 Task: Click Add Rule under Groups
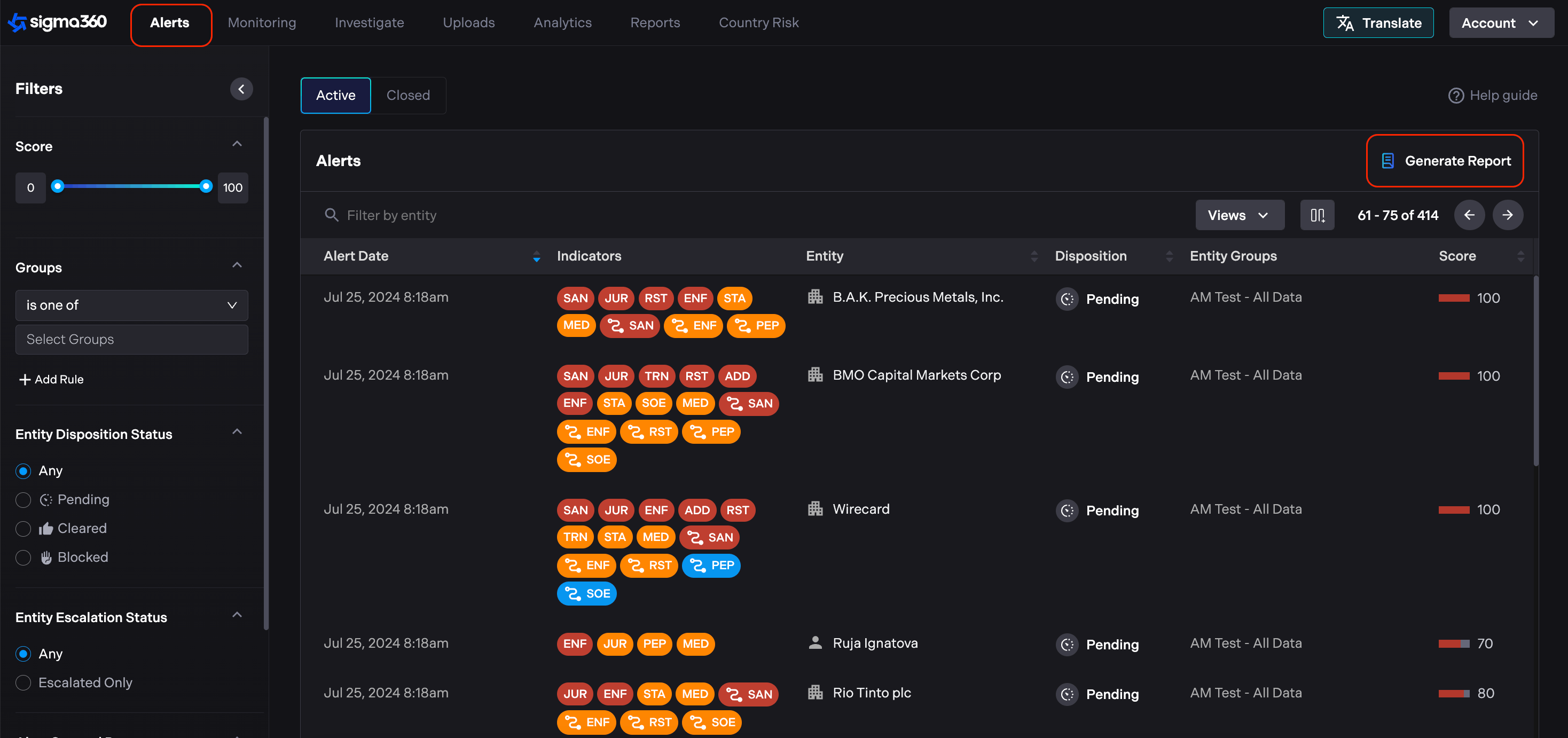pos(51,379)
